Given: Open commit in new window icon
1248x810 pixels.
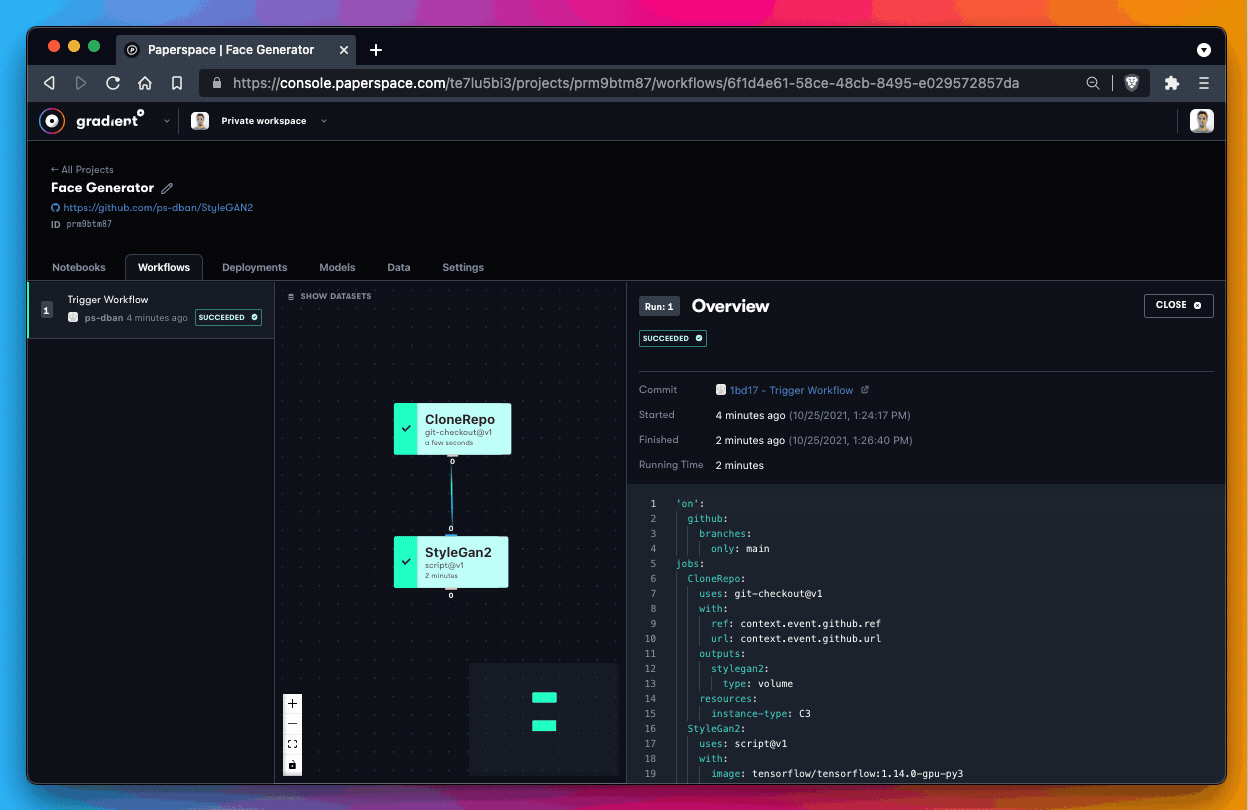Looking at the screenshot, I should (x=865, y=390).
